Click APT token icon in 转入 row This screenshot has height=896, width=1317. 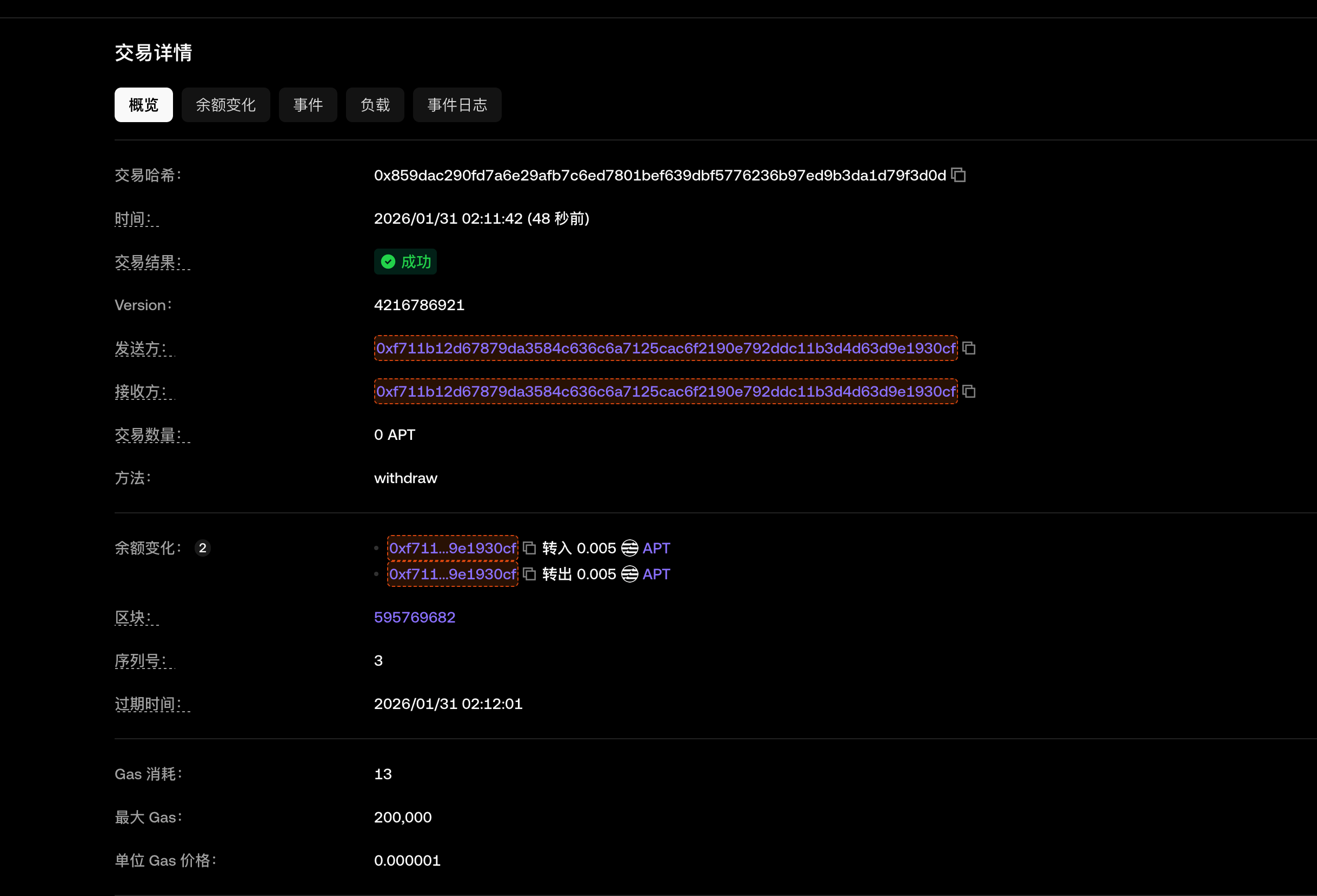630,547
